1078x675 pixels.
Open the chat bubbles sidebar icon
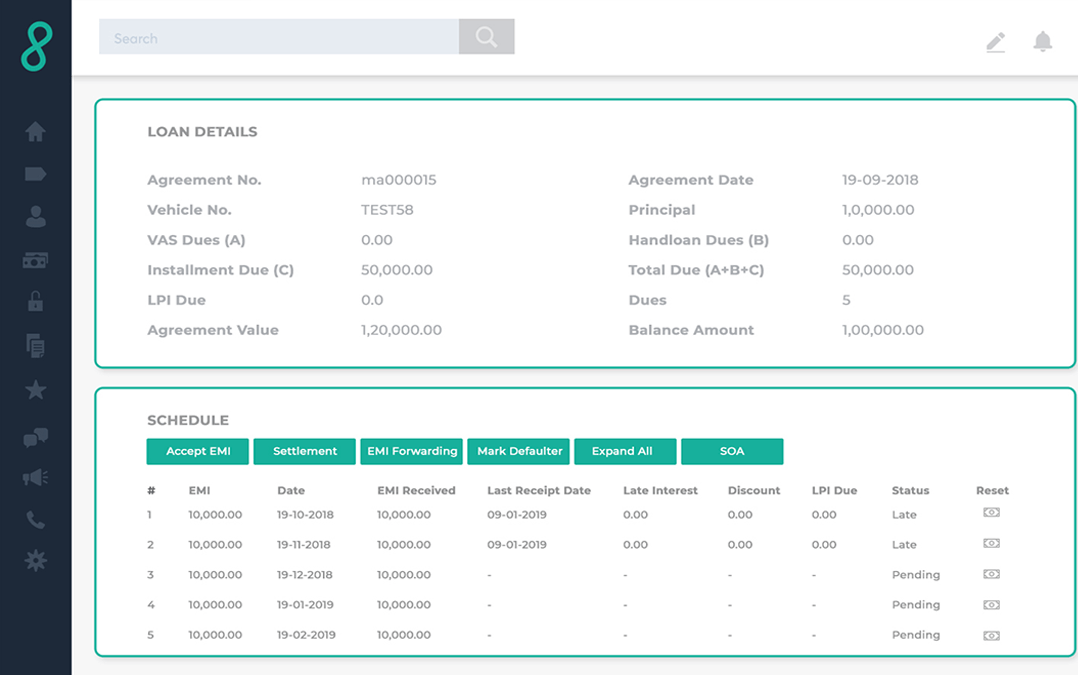pyautogui.click(x=35, y=437)
